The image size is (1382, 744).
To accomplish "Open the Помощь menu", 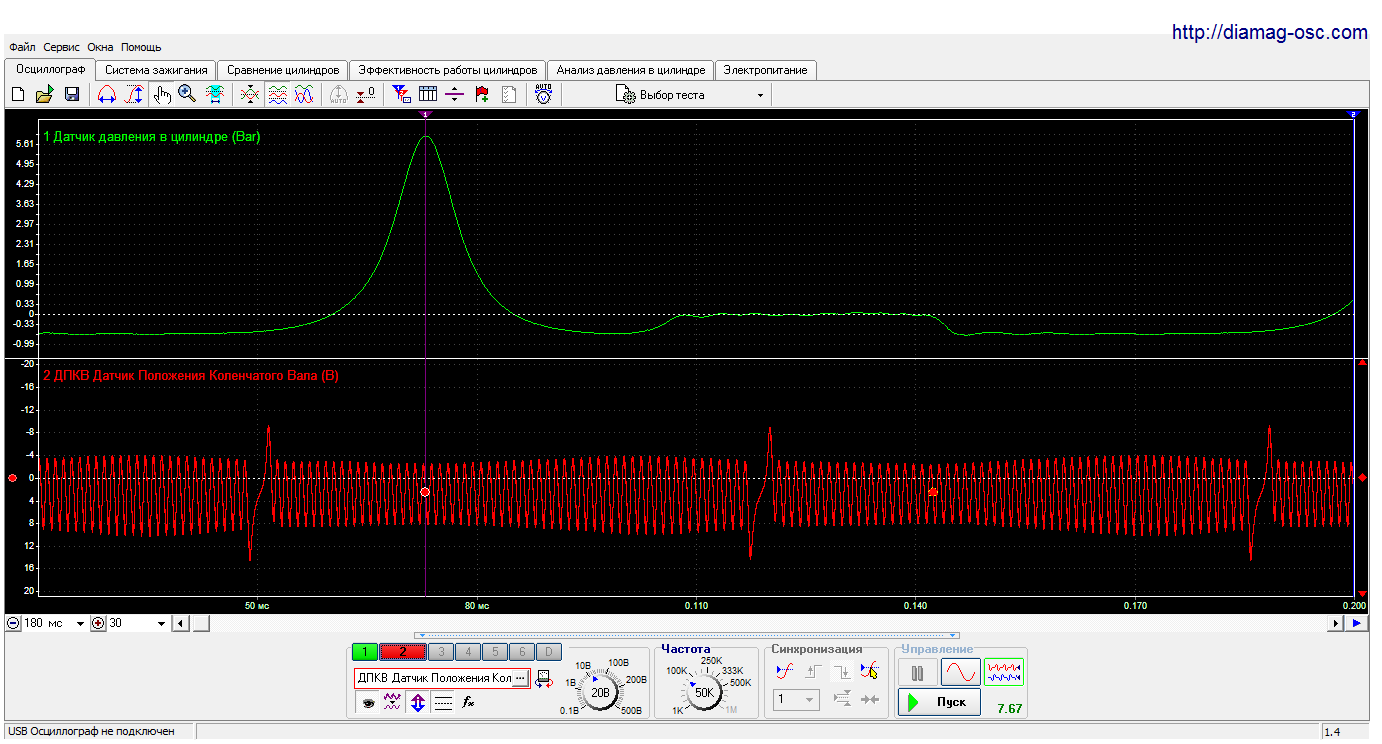I will tap(141, 47).
